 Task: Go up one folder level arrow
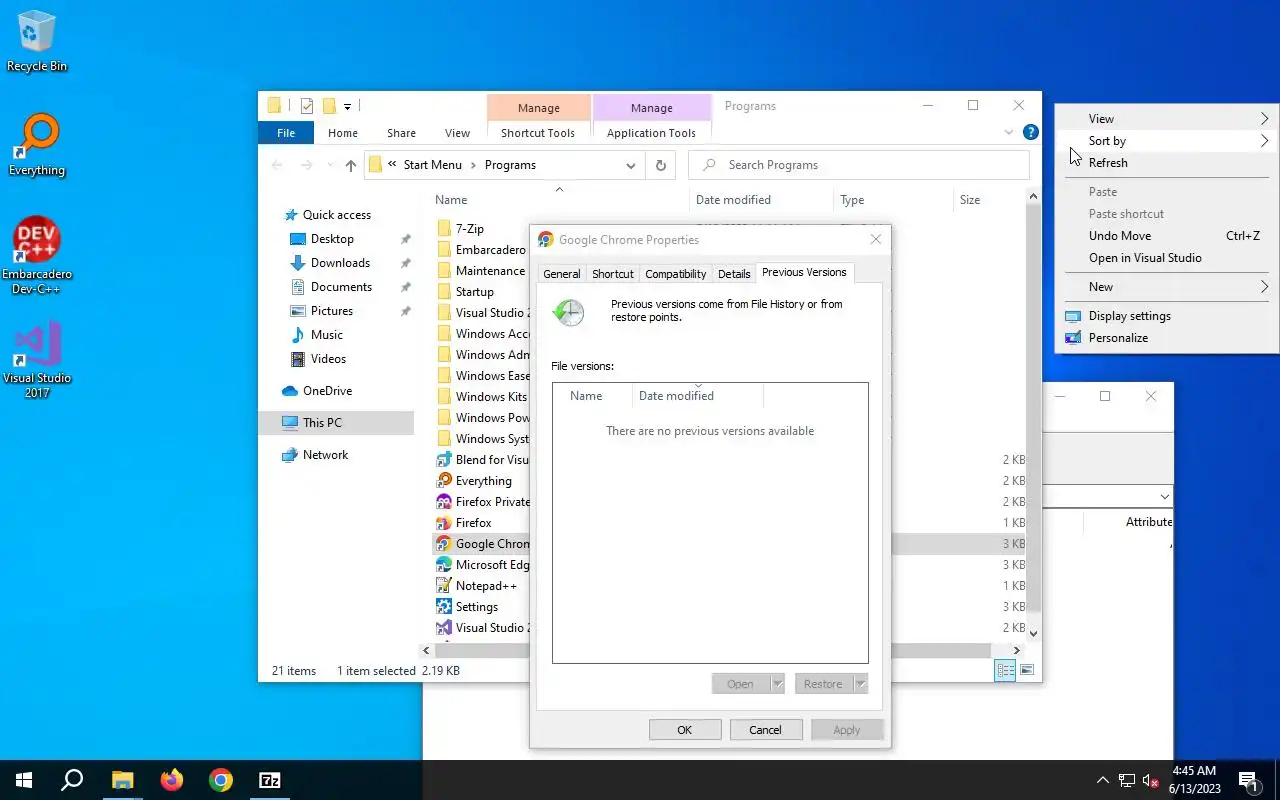[350, 165]
